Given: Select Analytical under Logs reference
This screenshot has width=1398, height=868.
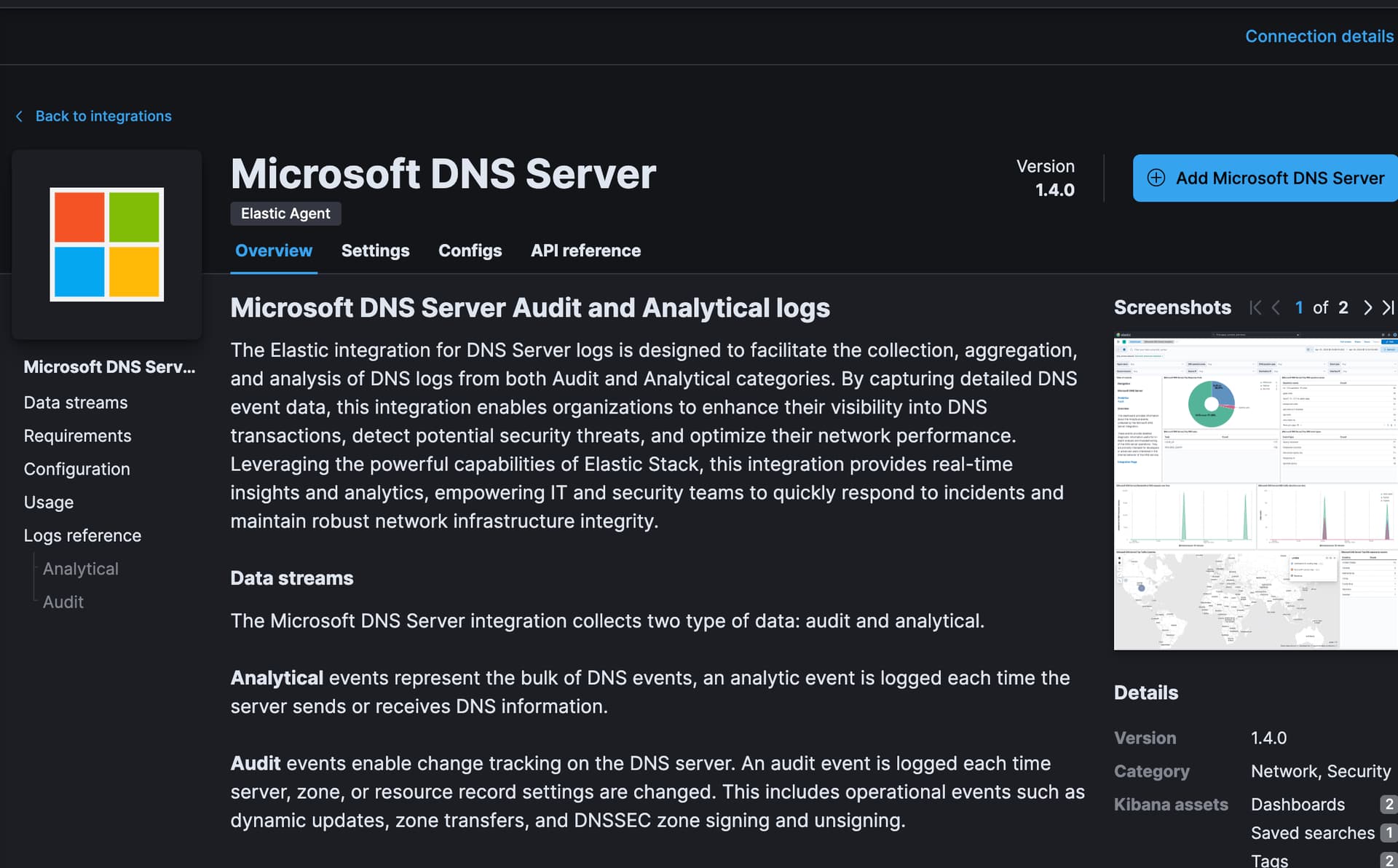Looking at the screenshot, I should (80, 569).
